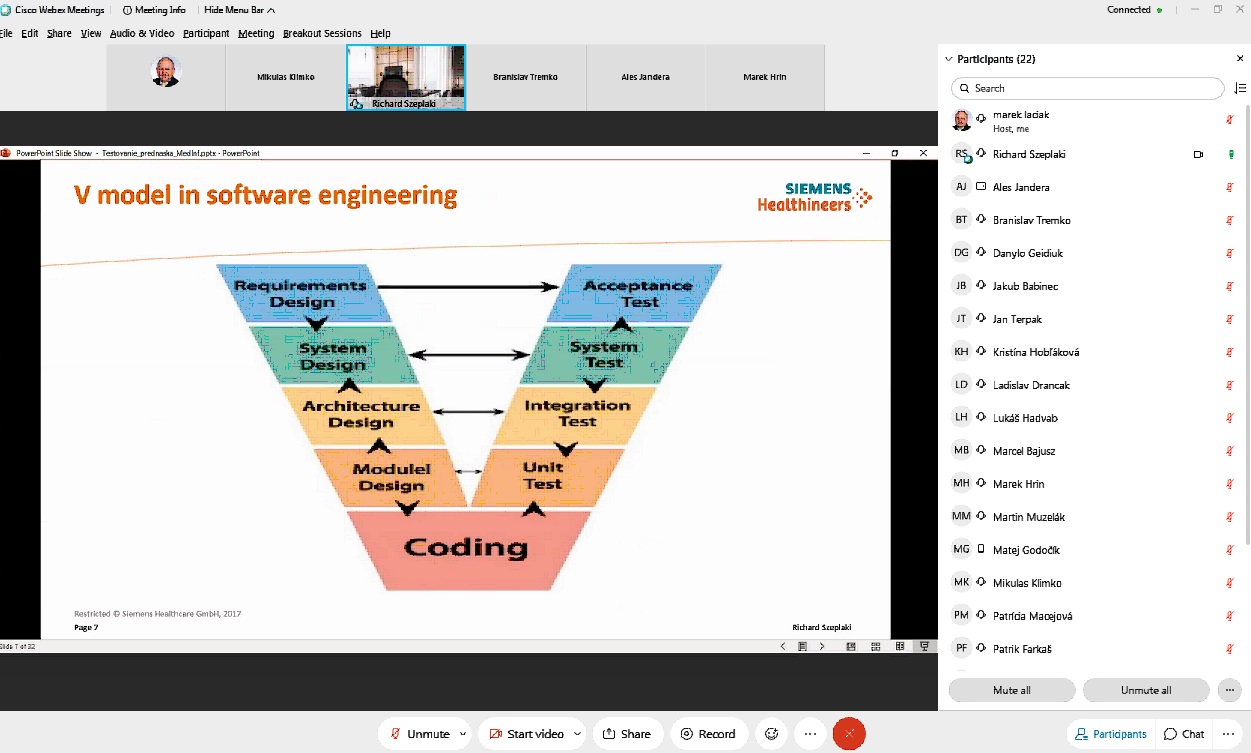The height and width of the screenshot is (753, 1251).
Task: Go to previous slide arrow in PowerPoint
Action: [782, 646]
